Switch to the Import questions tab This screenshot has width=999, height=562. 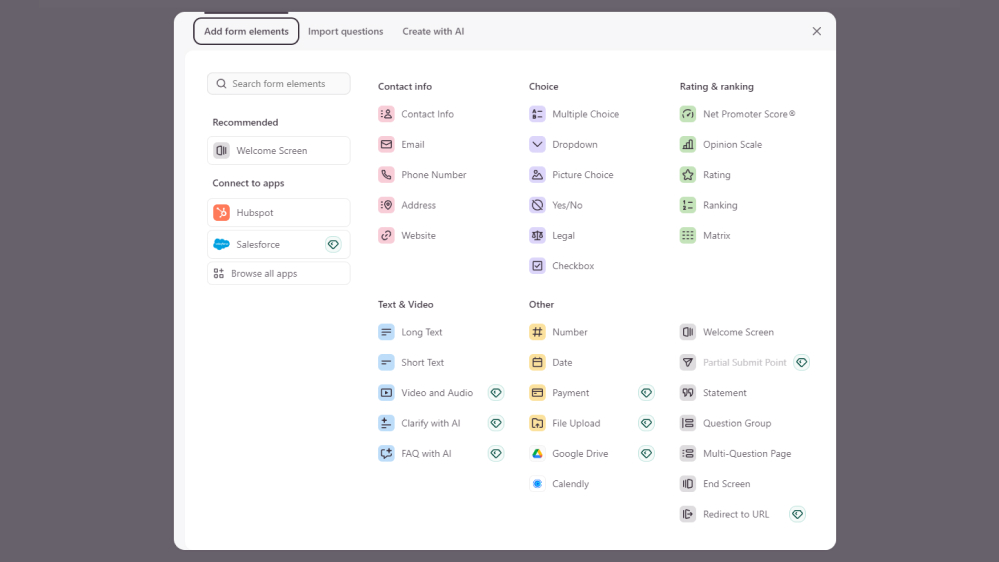[345, 32]
